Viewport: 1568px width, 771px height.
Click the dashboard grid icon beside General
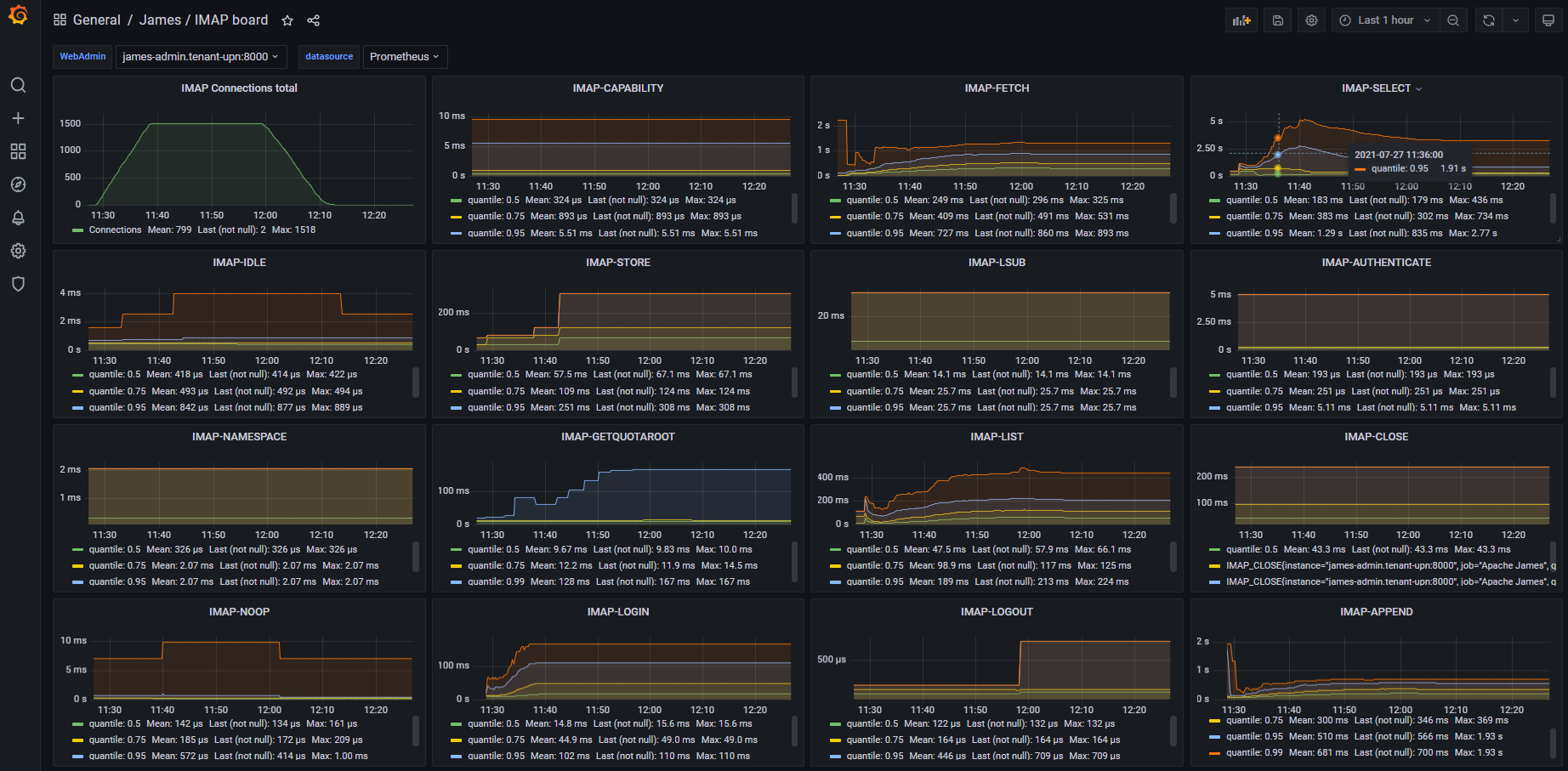[60, 20]
